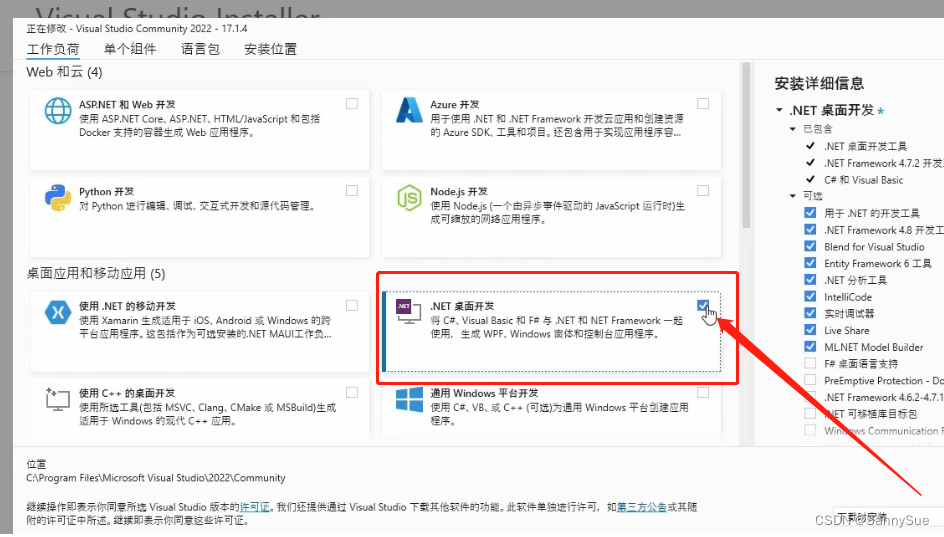Check F# 桌面语言支持 option
This screenshot has height=537, width=944.
(x=810, y=363)
